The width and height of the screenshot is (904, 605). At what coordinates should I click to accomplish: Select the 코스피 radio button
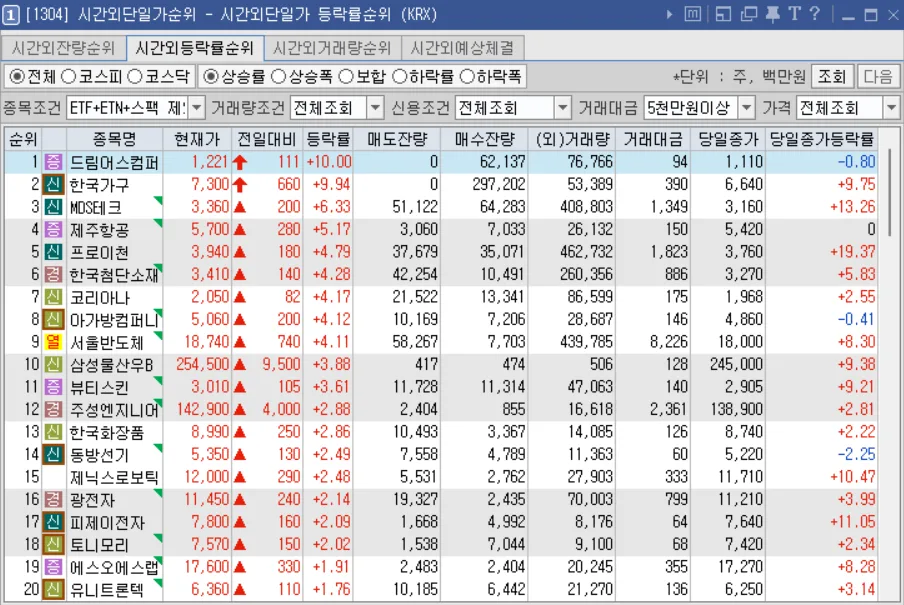point(68,77)
